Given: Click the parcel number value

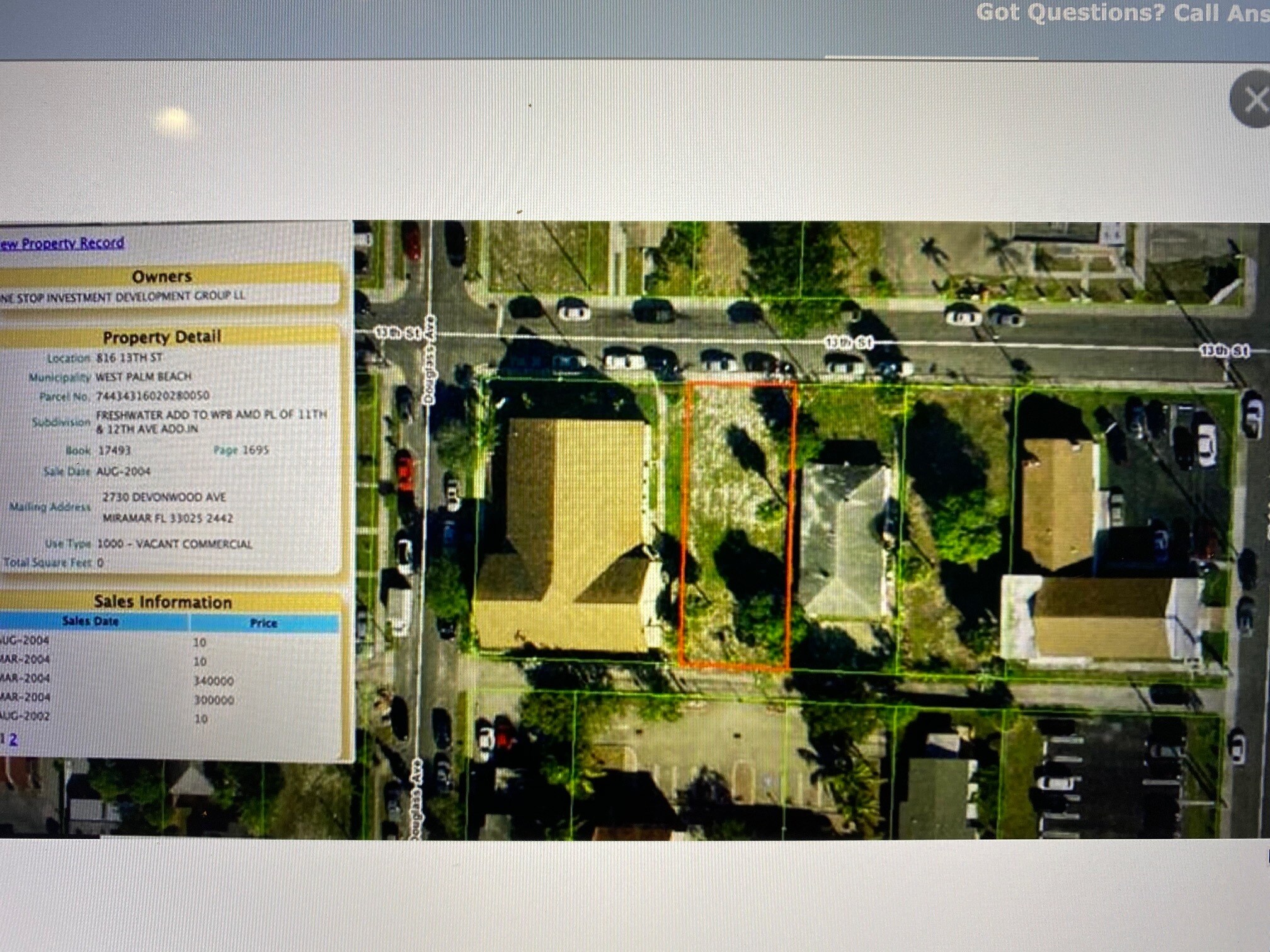Looking at the screenshot, I should coord(152,396).
